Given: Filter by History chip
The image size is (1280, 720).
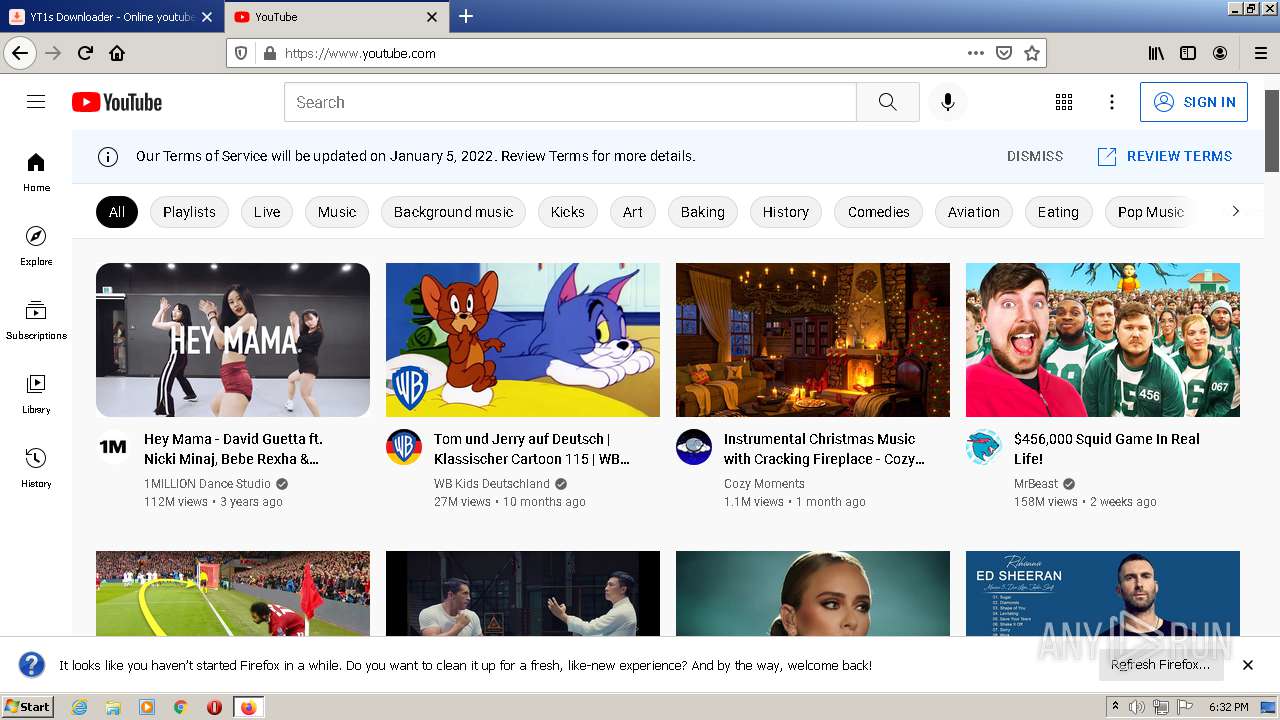Looking at the screenshot, I should coord(786,212).
